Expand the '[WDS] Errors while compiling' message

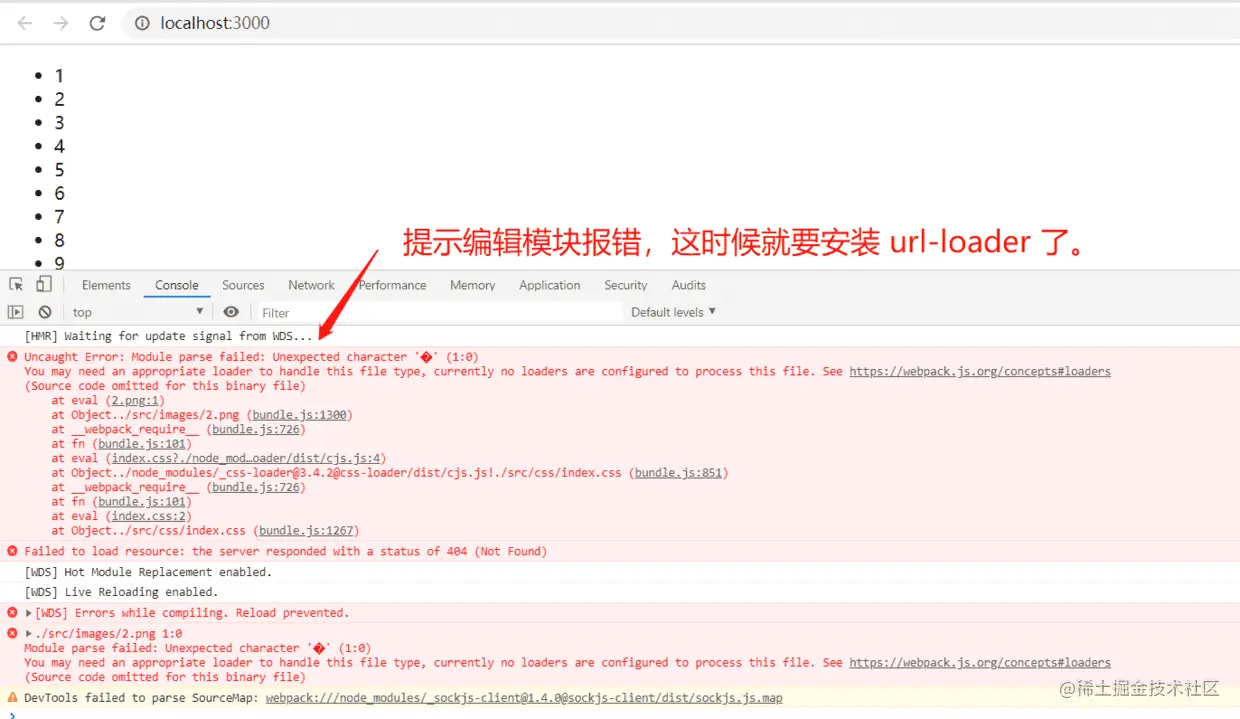tap(29, 613)
